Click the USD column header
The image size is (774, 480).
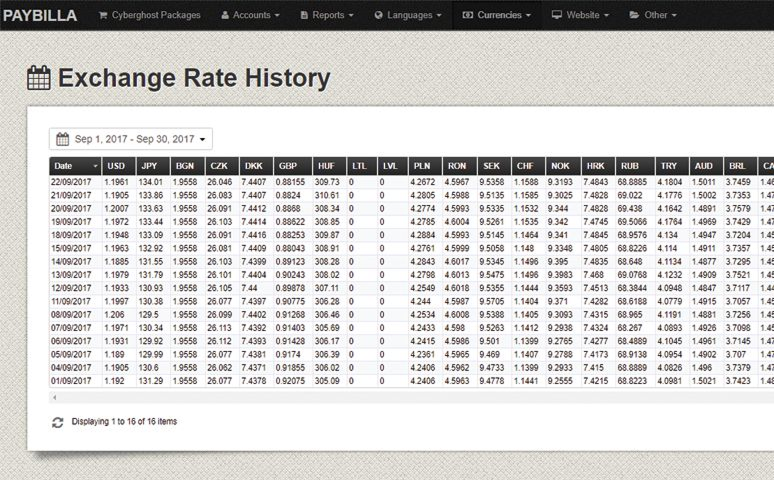117,166
